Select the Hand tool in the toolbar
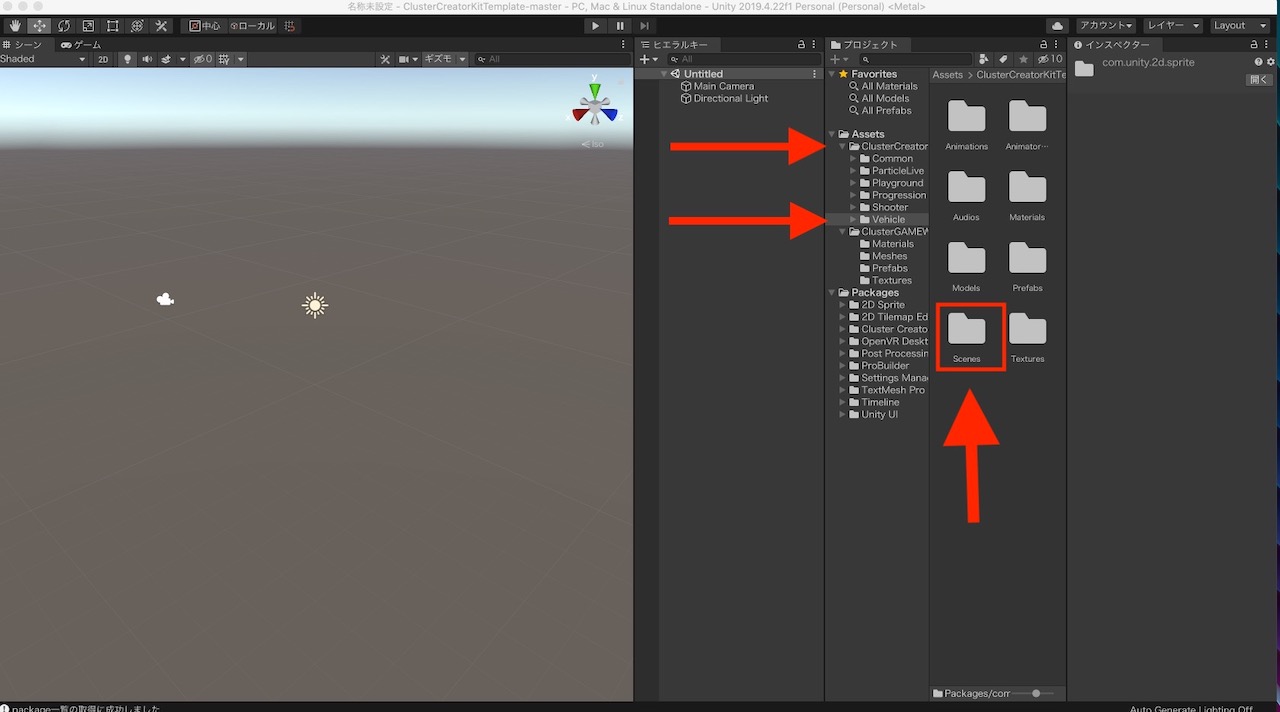Viewport: 1280px width, 712px height. (x=13, y=25)
